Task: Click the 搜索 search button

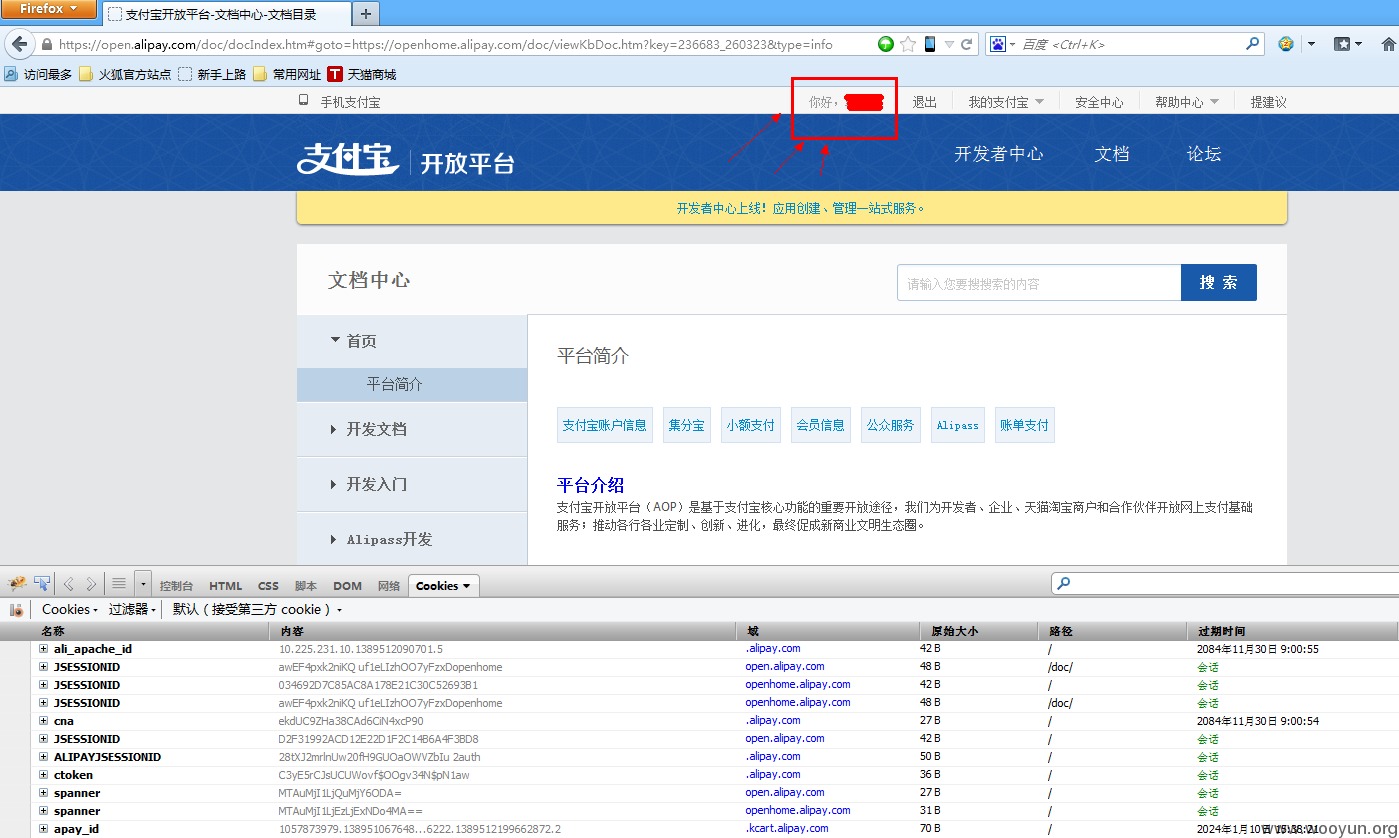Action: (x=1219, y=283)
